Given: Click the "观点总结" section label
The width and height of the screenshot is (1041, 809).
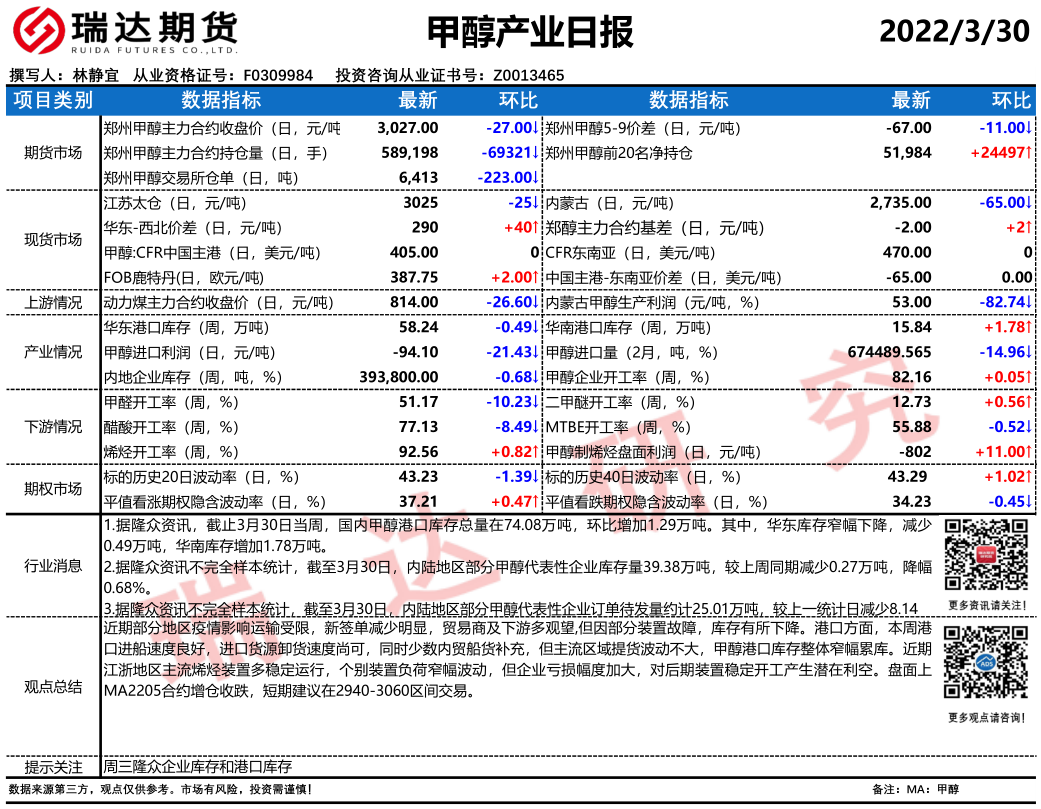Looking at the screenshot, I should point(54,687).
